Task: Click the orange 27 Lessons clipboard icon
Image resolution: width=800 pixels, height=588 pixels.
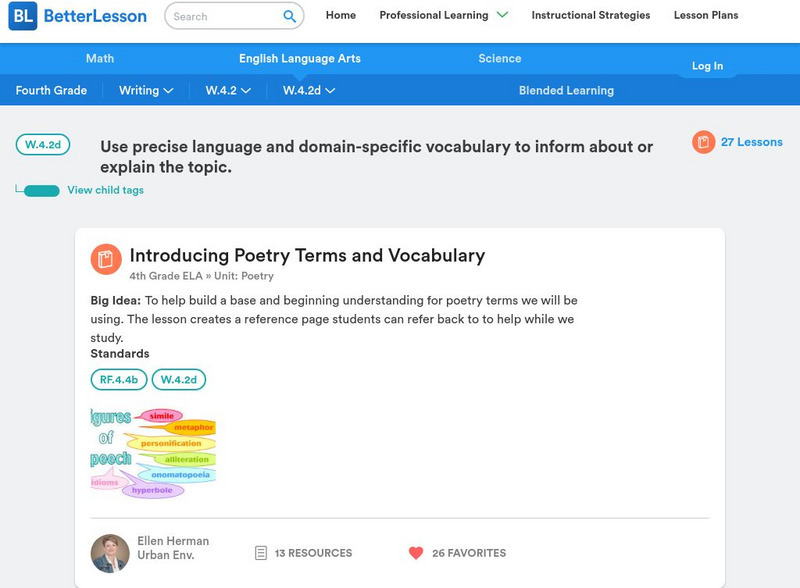Action: pyautogui.click(x=703, y=142)
